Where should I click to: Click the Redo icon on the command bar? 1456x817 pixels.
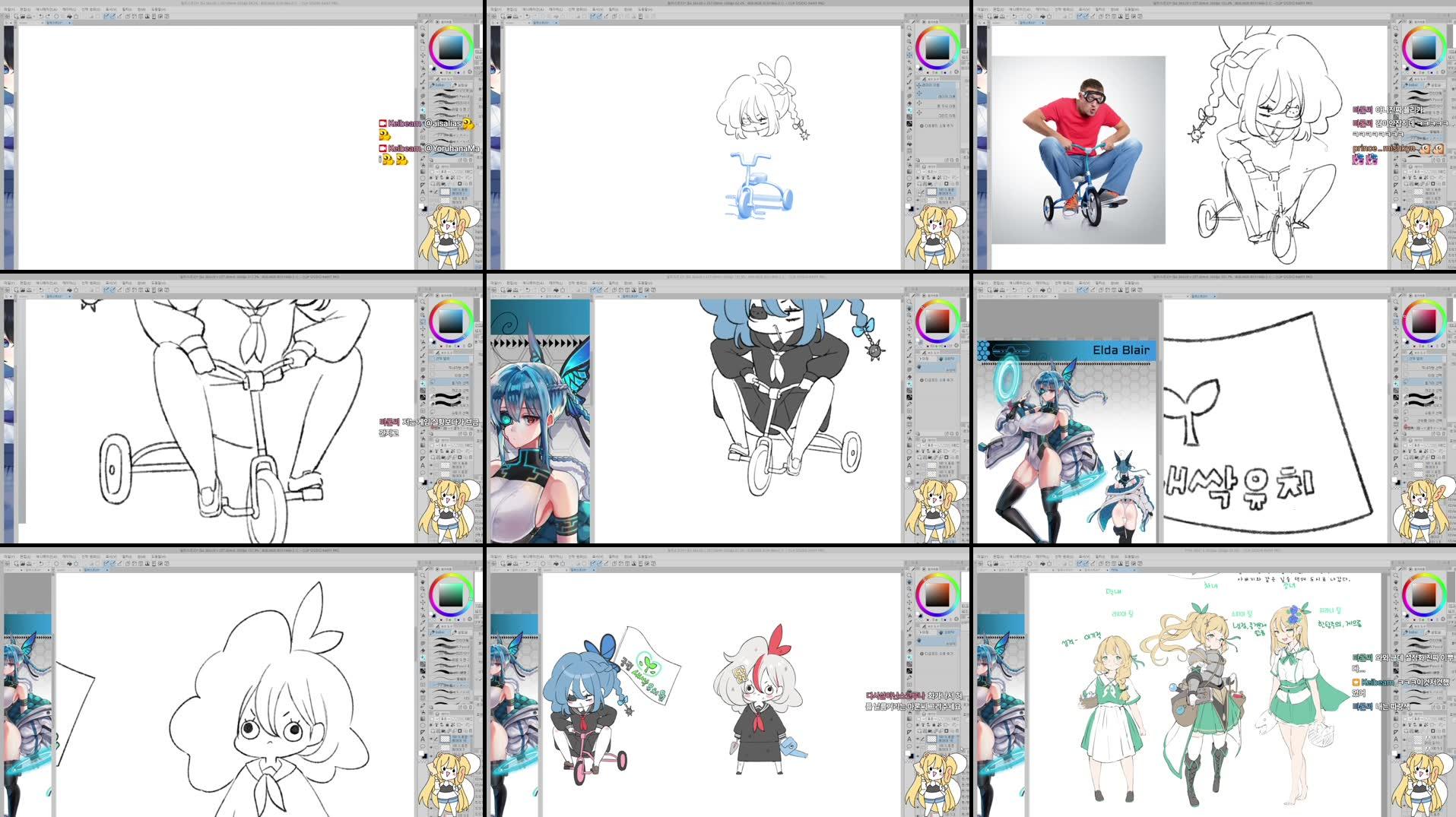pyautogui.click(x=46, y=15)
